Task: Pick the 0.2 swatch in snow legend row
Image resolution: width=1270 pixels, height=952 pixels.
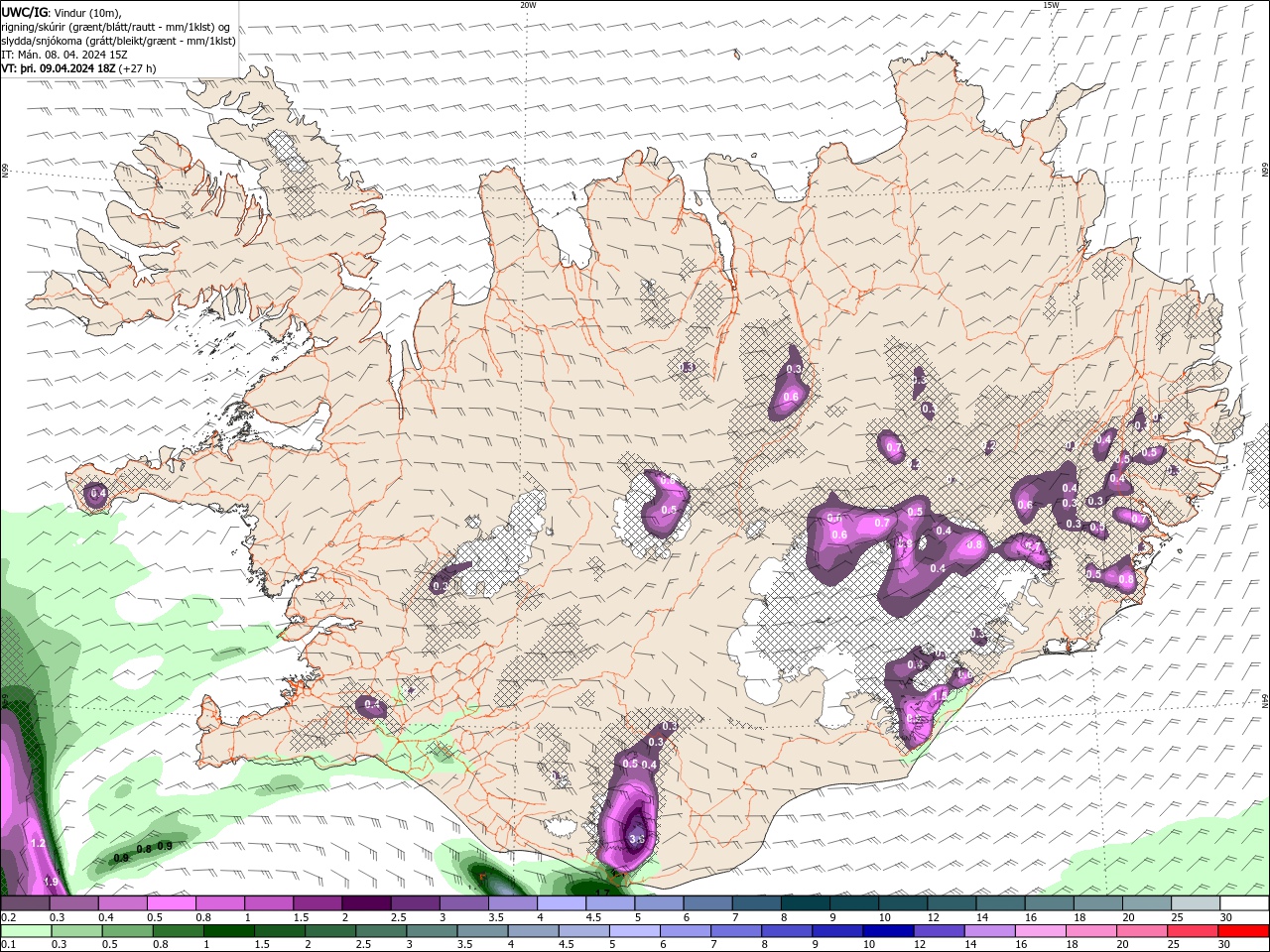Action: tap(26, 902)
